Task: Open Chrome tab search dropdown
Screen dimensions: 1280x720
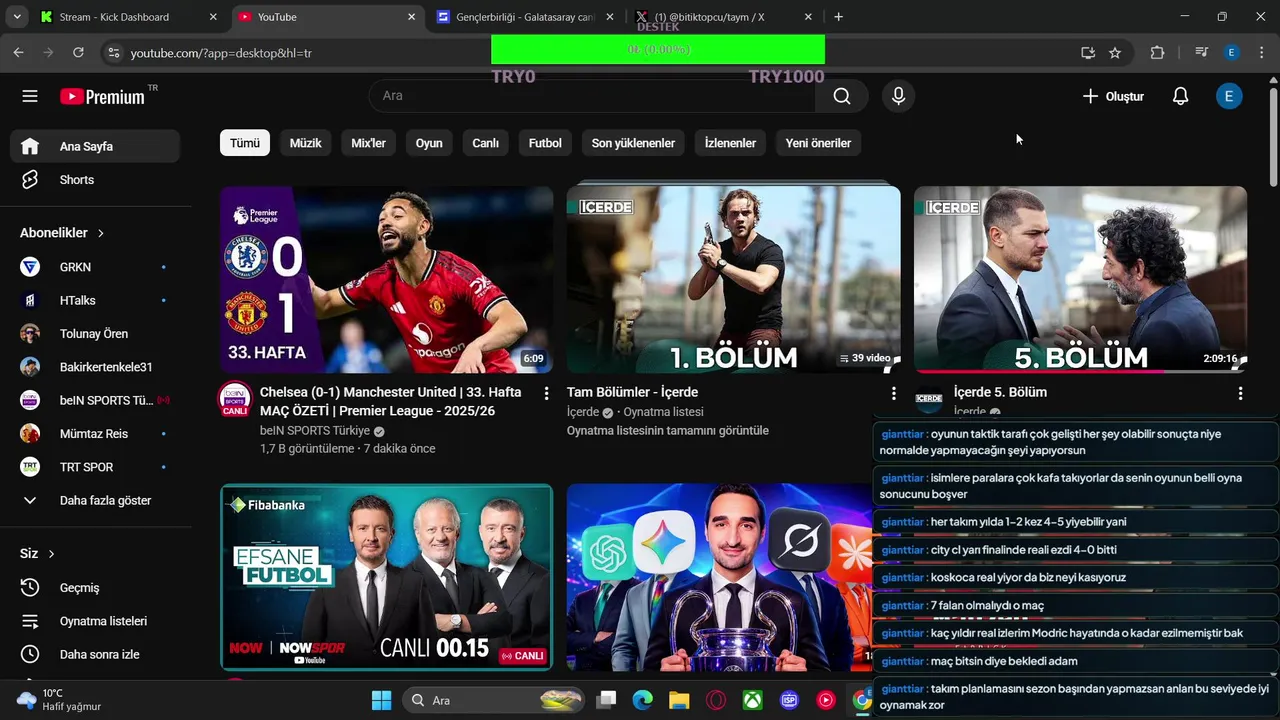Action: click(17, 17)
